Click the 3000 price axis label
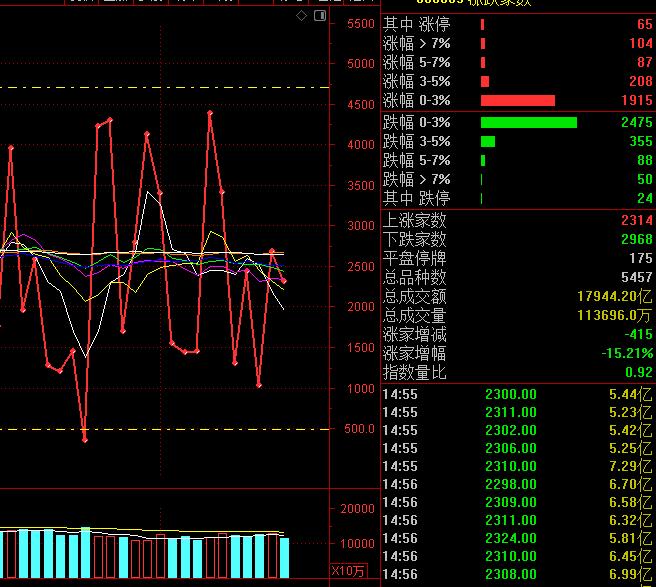Image resolution: width=656 pixels, height=587 pixels. click(361, 226)
